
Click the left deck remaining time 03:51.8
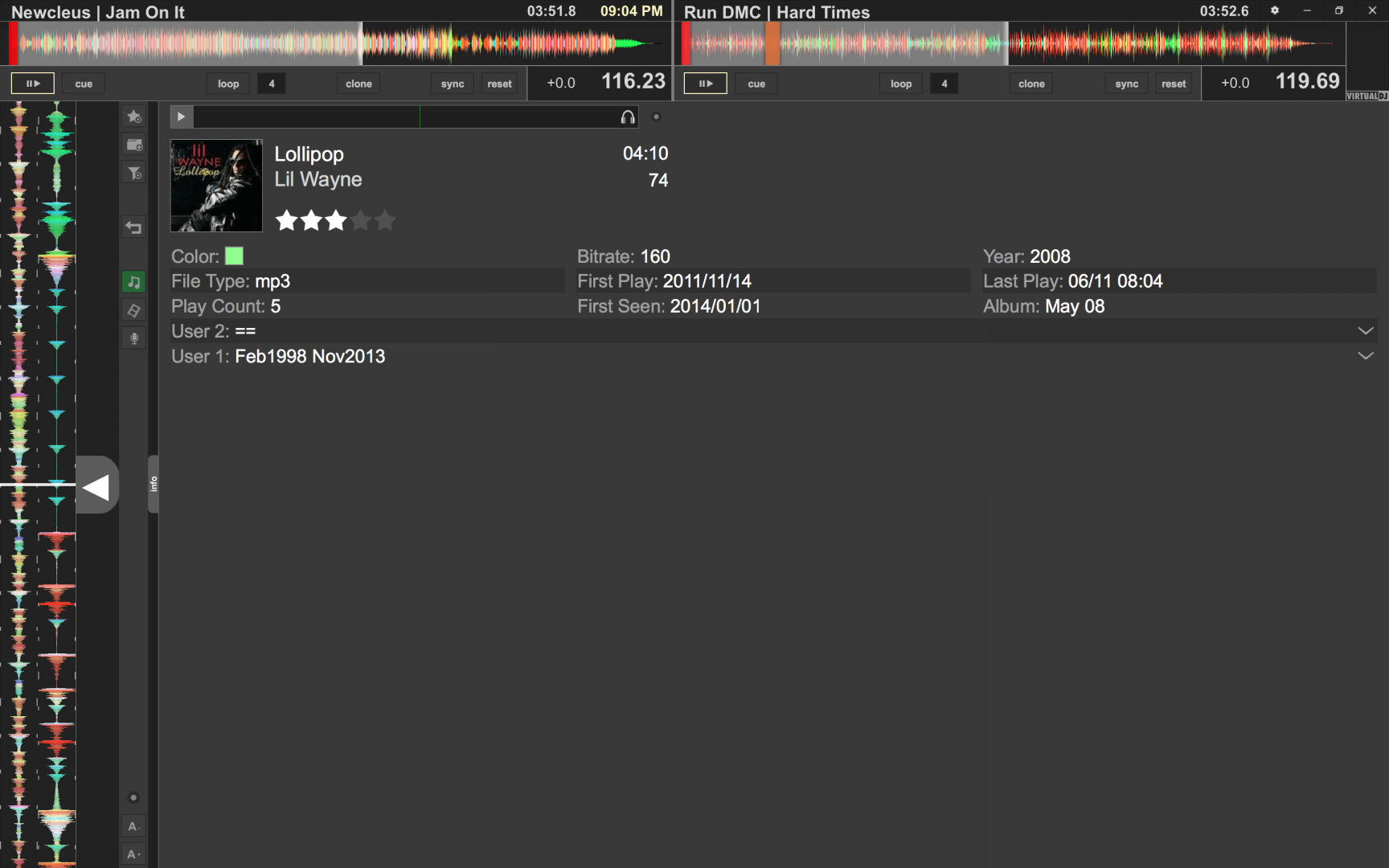551,11
